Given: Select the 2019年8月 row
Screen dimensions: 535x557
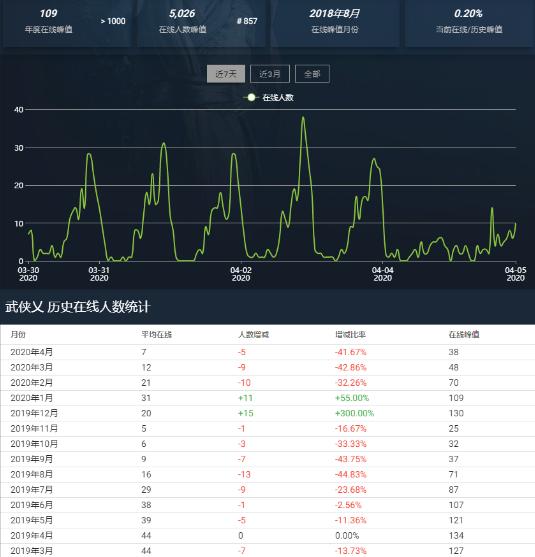Looking at the screenshot, I should (x=268, y=474).
